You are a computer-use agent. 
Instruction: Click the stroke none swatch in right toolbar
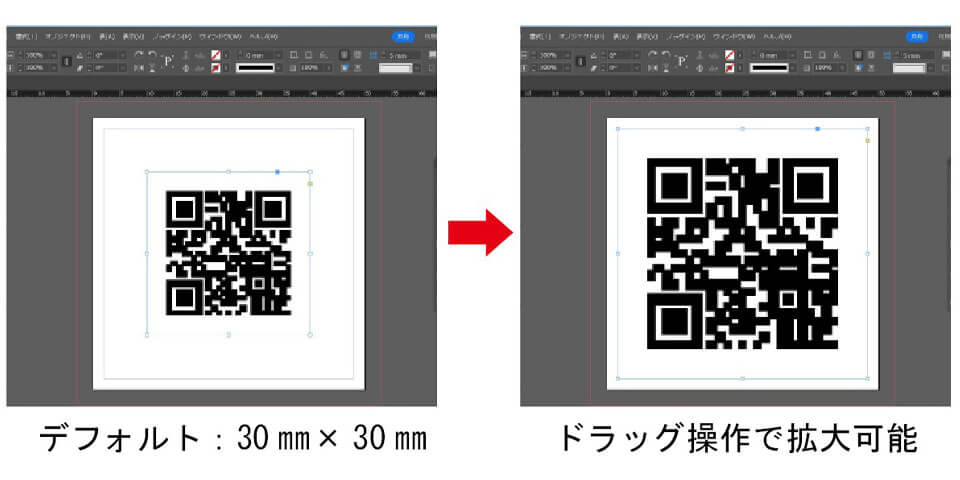(727, 68)
